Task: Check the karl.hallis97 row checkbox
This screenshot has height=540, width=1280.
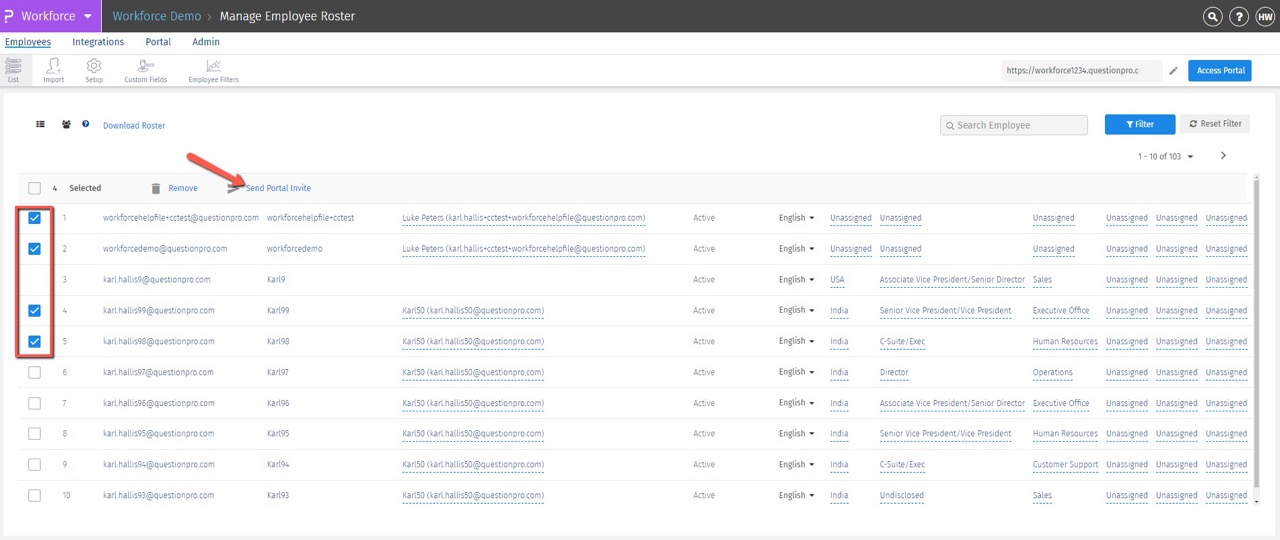Action: coord(35,372)
